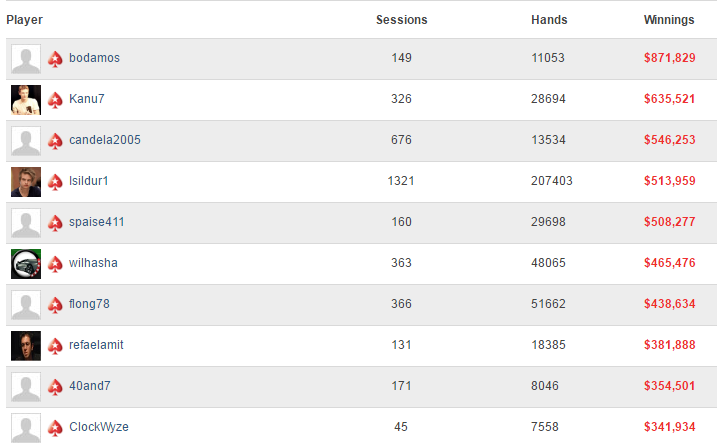Sort the table by the Sessions column header
This screenshot has width=717, height=447.
401,20
